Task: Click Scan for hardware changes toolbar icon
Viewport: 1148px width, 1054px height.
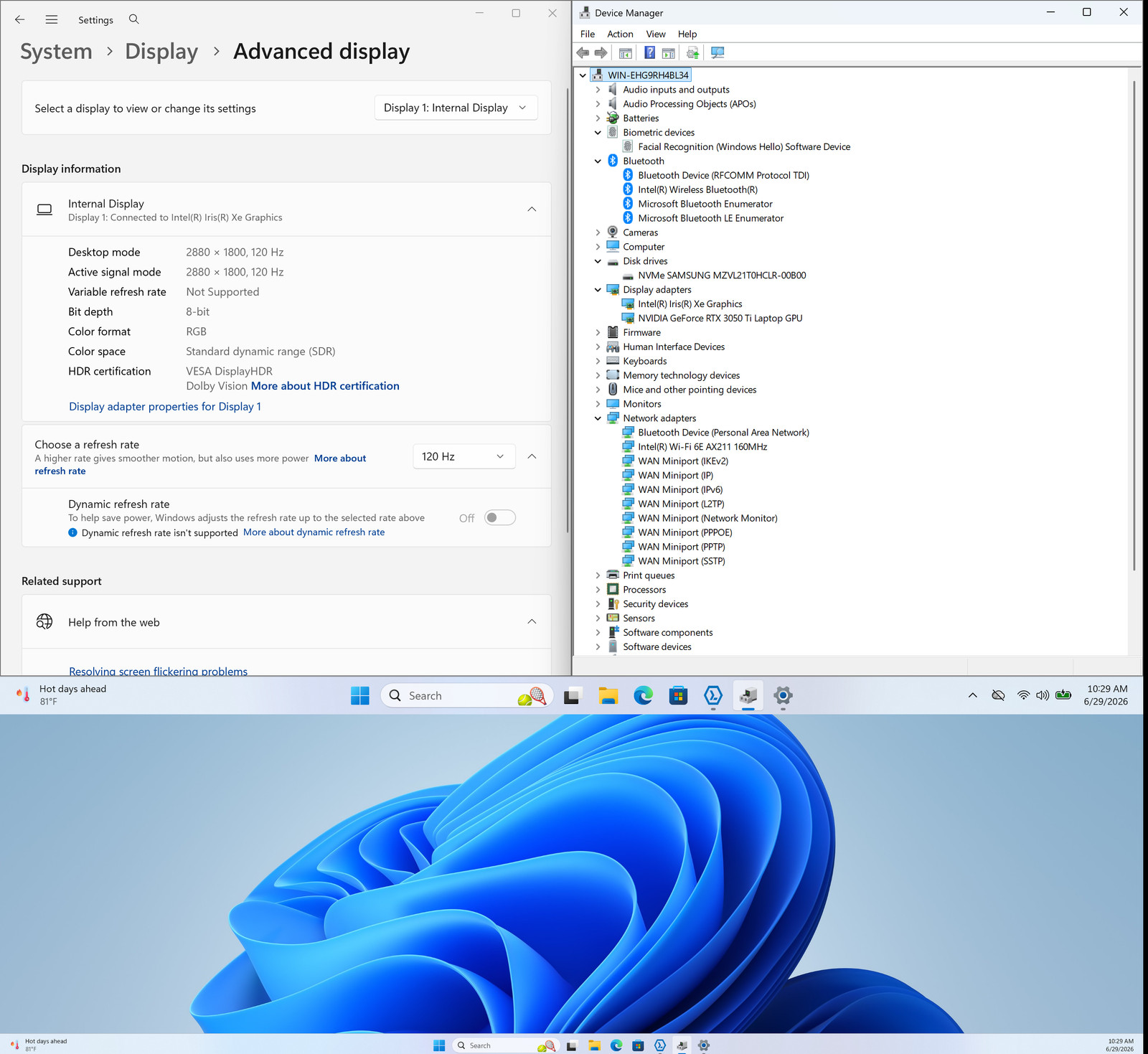Action: click(x=717, y=52)
